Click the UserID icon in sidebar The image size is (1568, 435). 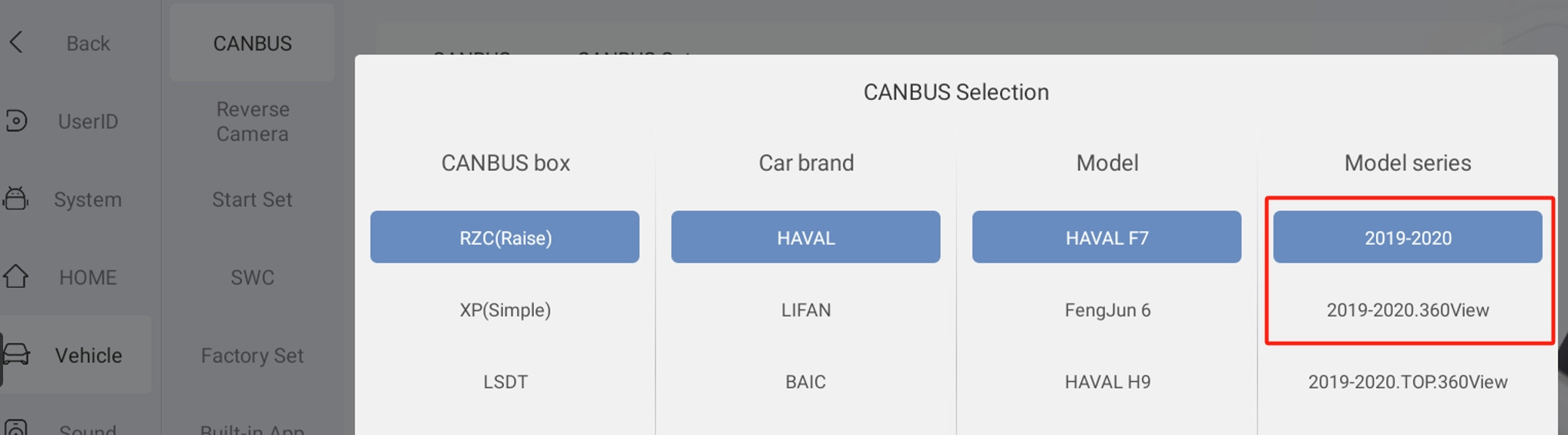[x=16, y=121]
